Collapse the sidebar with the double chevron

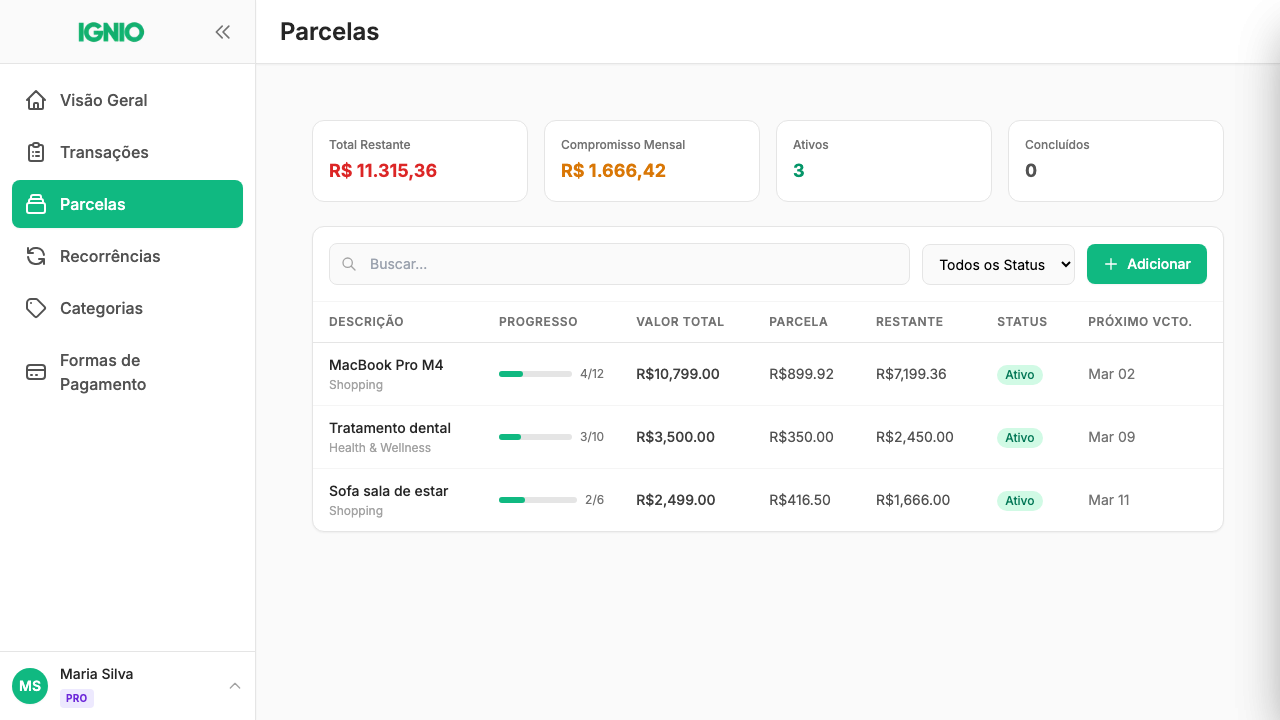coord(222,31)
